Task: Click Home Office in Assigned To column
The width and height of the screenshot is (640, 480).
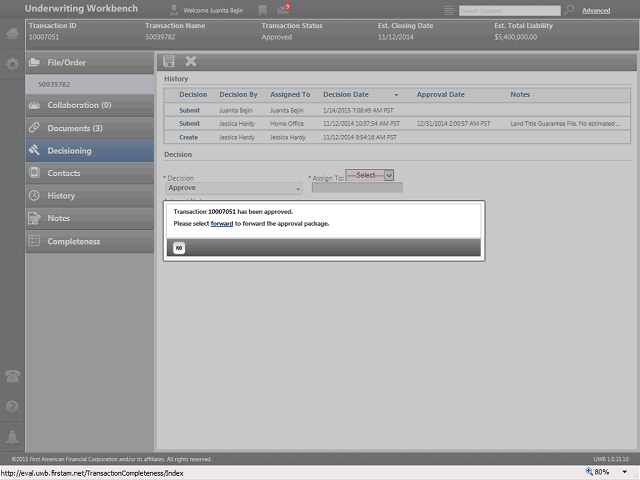Action: 287,124
